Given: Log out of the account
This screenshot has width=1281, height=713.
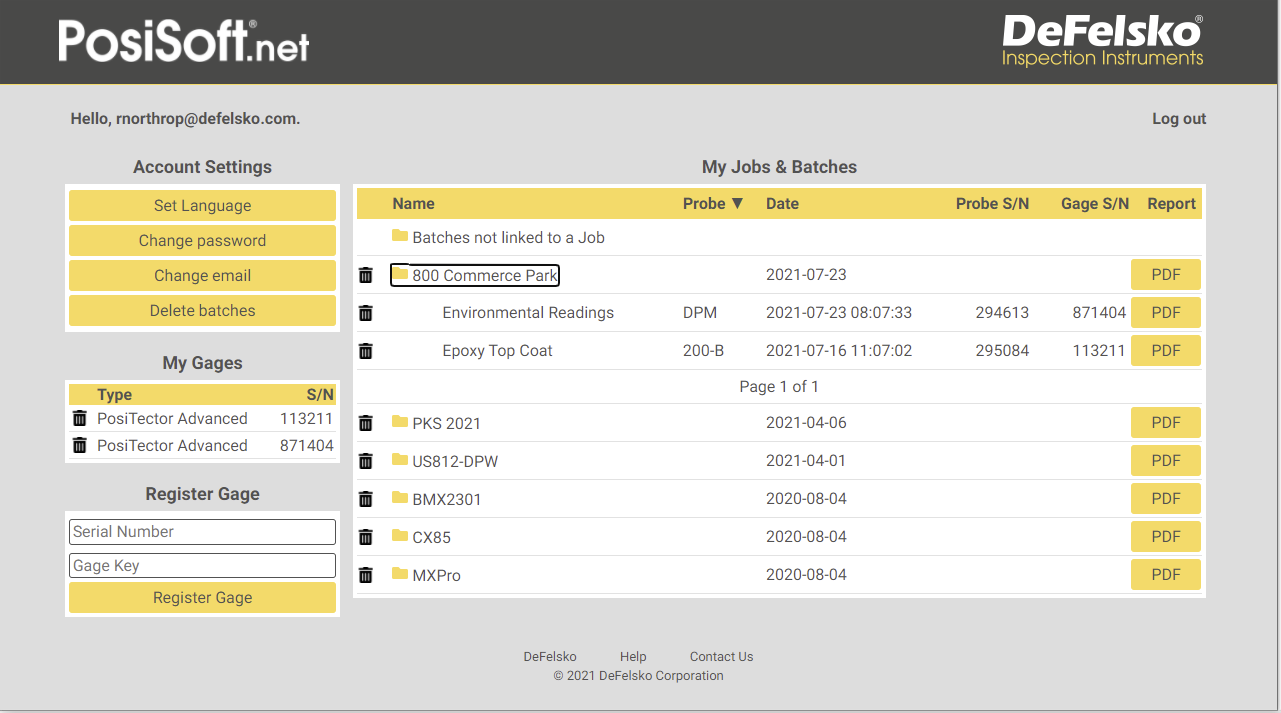Looking at the screenshot, I should click(x=1179, y=118).
